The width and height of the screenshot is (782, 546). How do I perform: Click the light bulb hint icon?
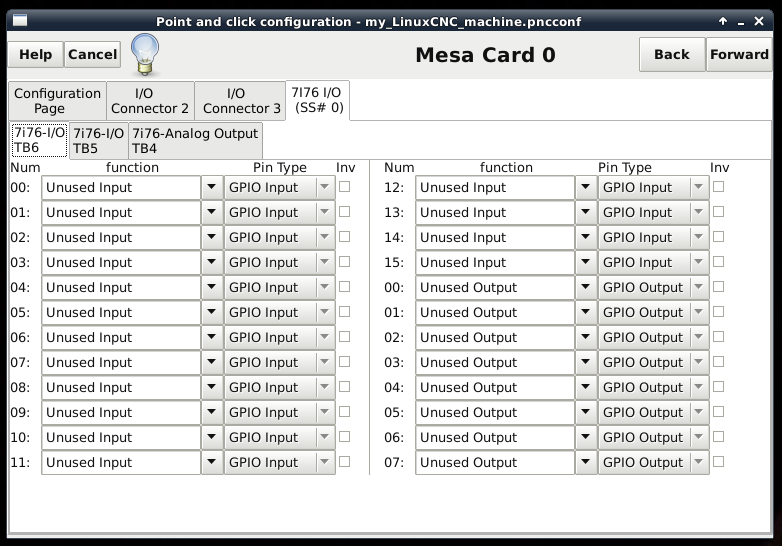coord(145,54)
